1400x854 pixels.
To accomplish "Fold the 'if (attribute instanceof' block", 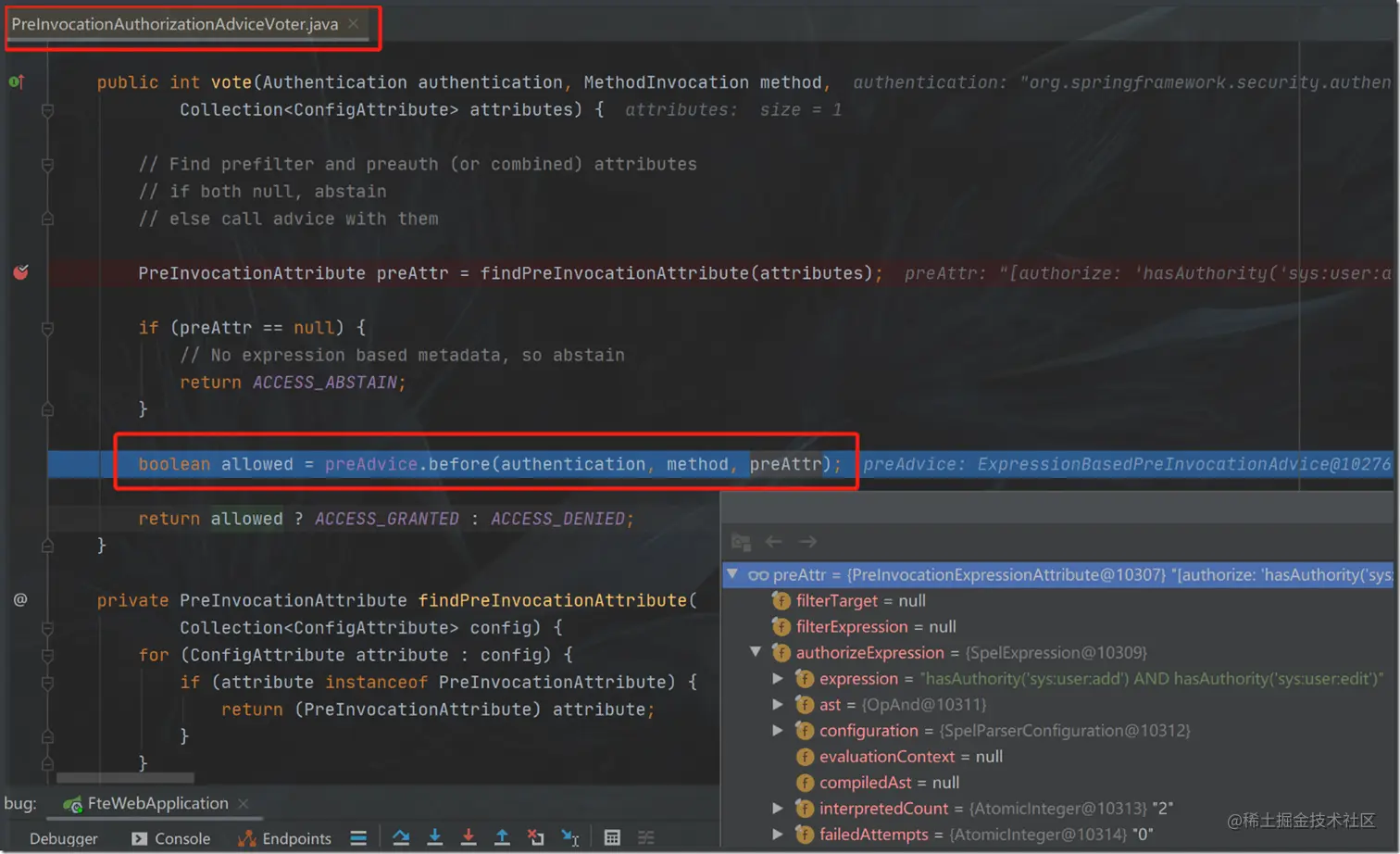I will point(47,683).
